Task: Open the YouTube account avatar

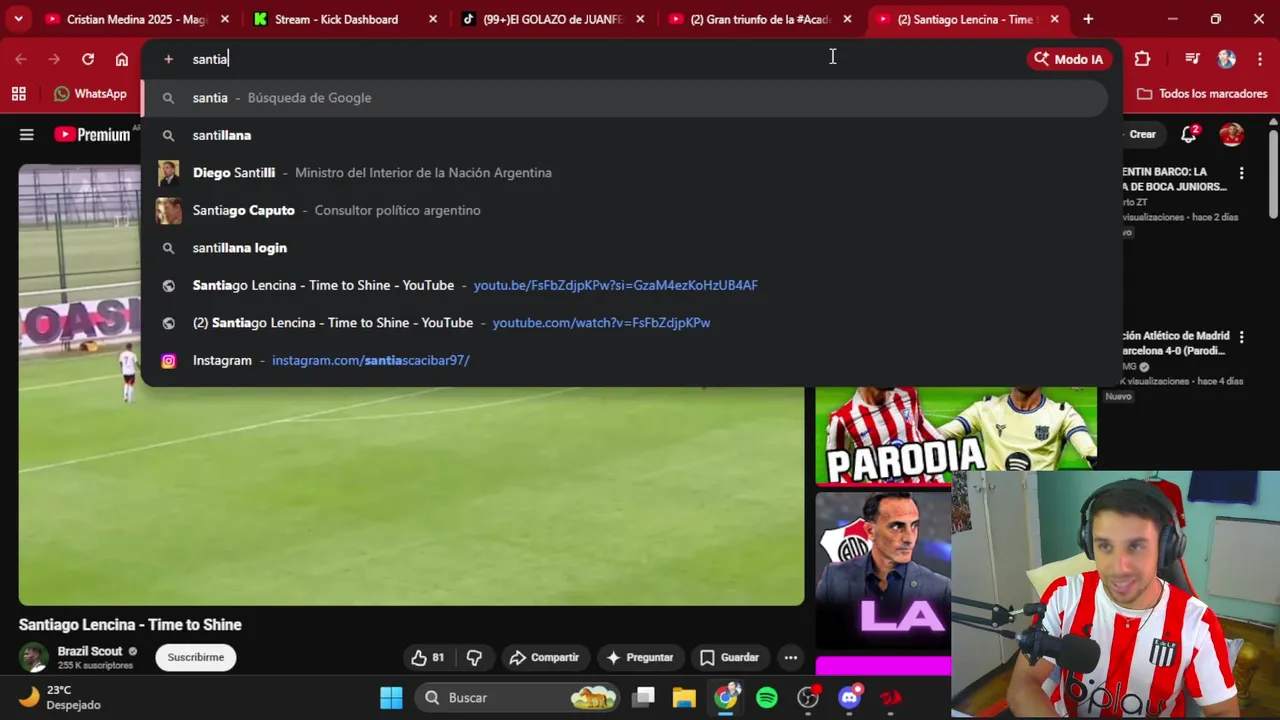Action: pos(1231,134)
